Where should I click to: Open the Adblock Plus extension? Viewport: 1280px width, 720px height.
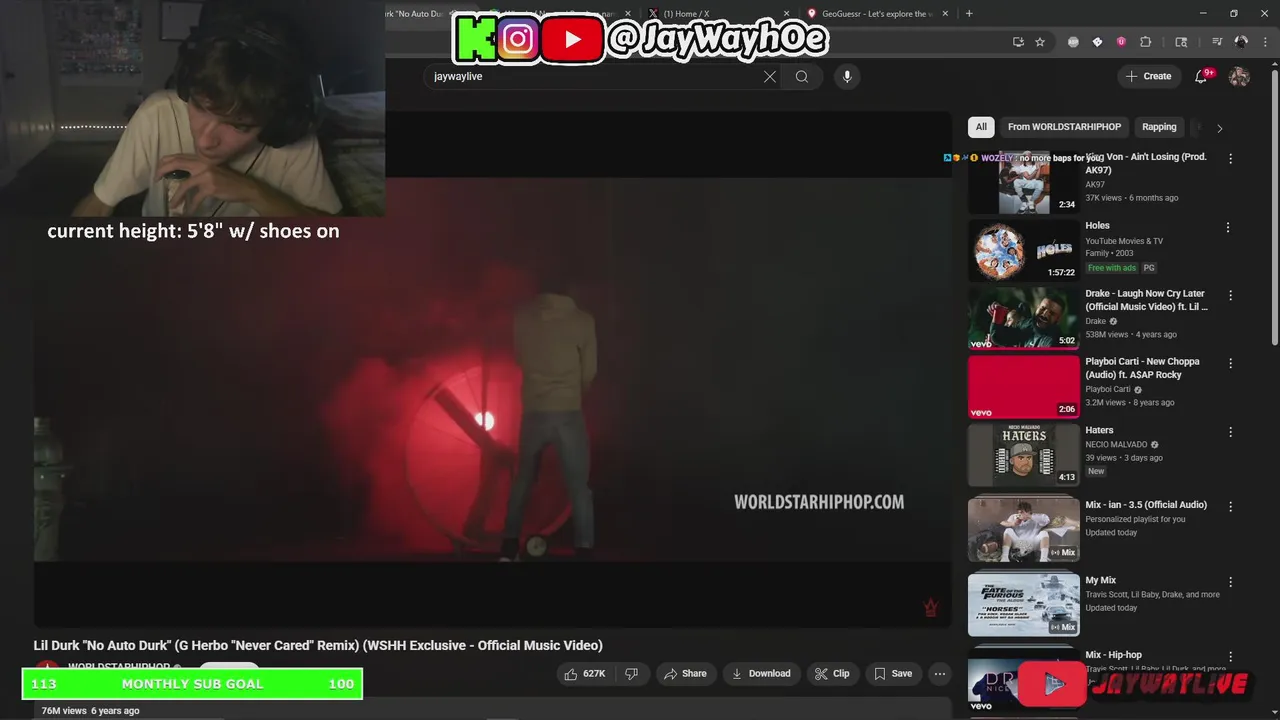point(1073,42)
